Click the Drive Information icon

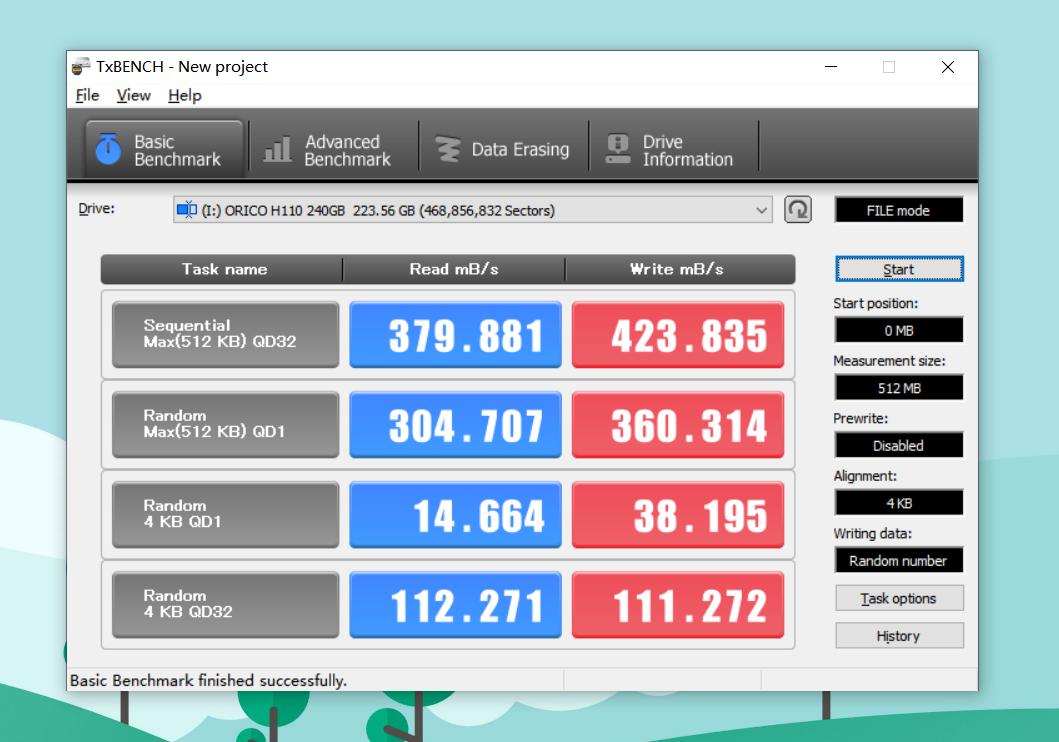618,150
